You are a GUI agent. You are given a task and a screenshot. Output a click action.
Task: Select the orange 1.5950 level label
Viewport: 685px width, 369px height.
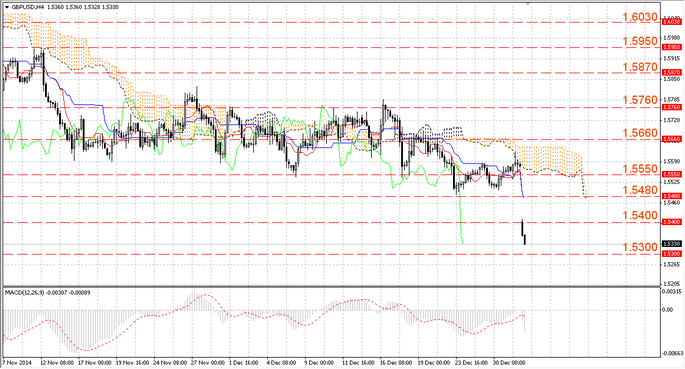pos(640,41)
